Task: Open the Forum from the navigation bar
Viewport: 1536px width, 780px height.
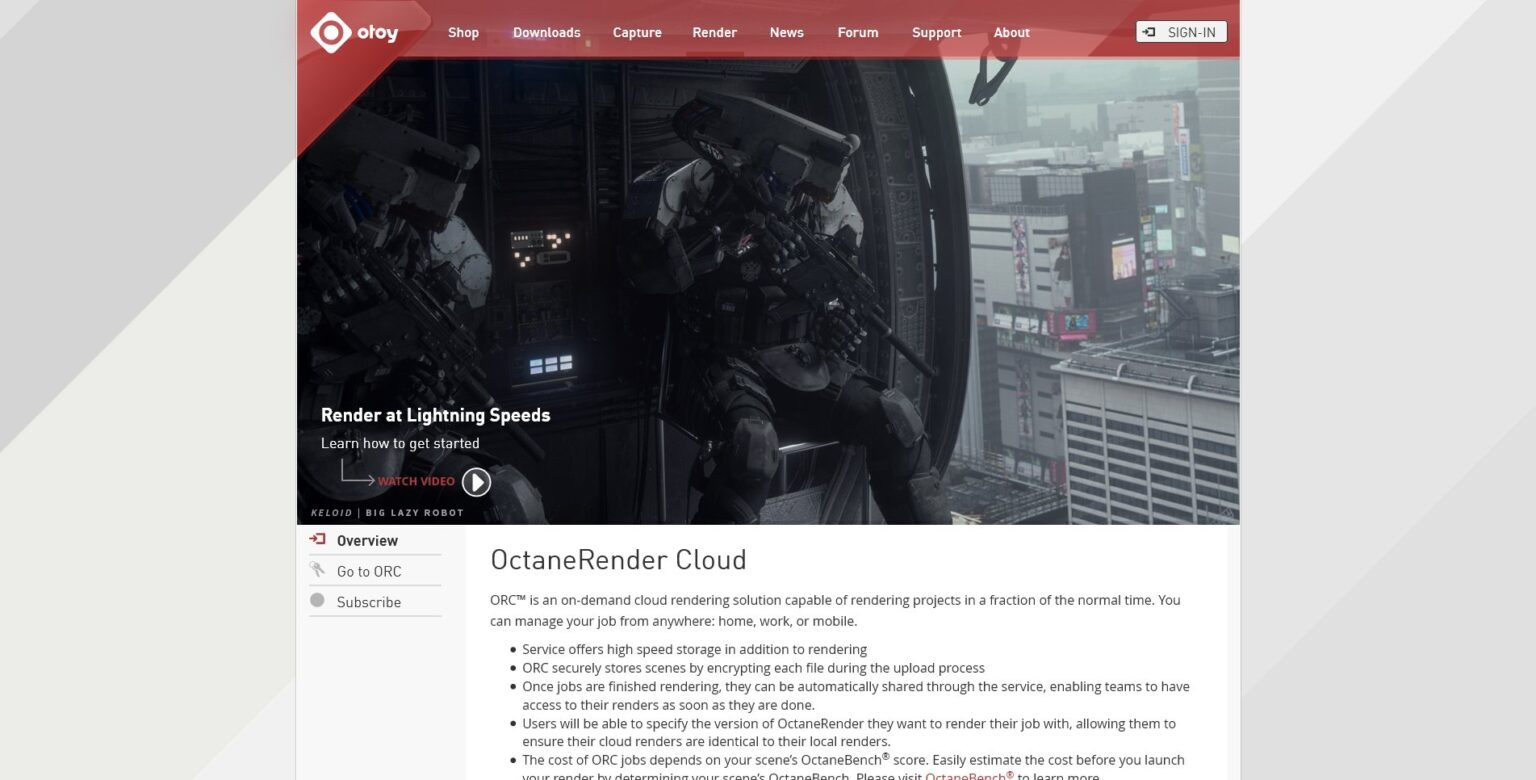Action: 857,32
